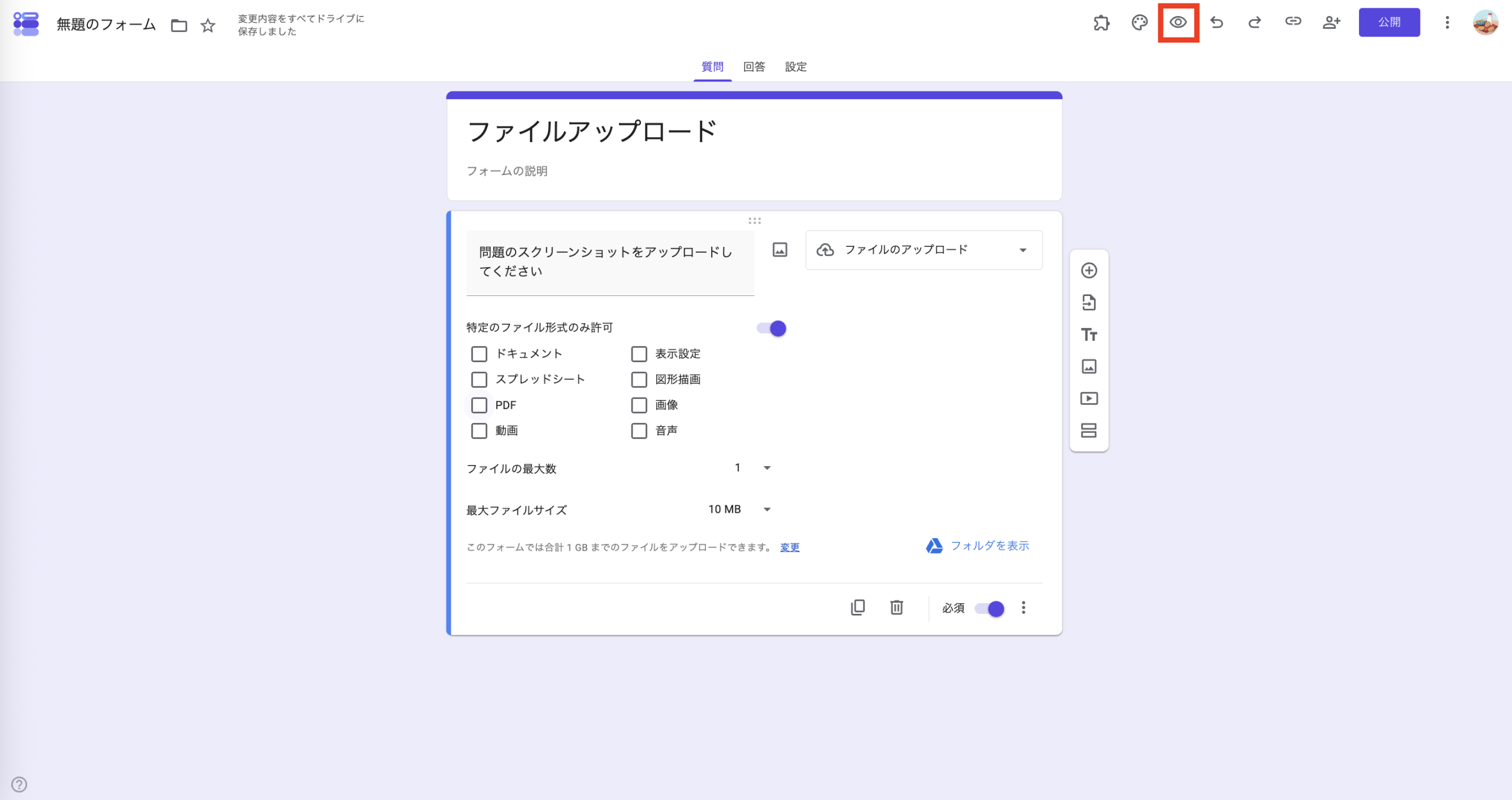The image size is (1512, 800).
Task: Check the PDF file type
Action: pyautogui.click(x=479, y=405)
